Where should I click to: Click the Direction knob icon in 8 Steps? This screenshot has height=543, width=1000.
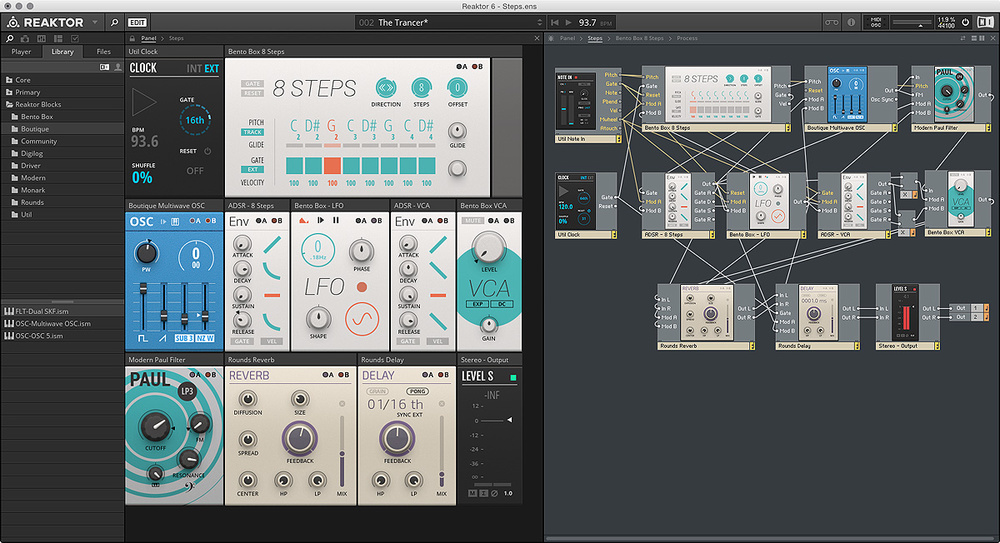point(385,89)
